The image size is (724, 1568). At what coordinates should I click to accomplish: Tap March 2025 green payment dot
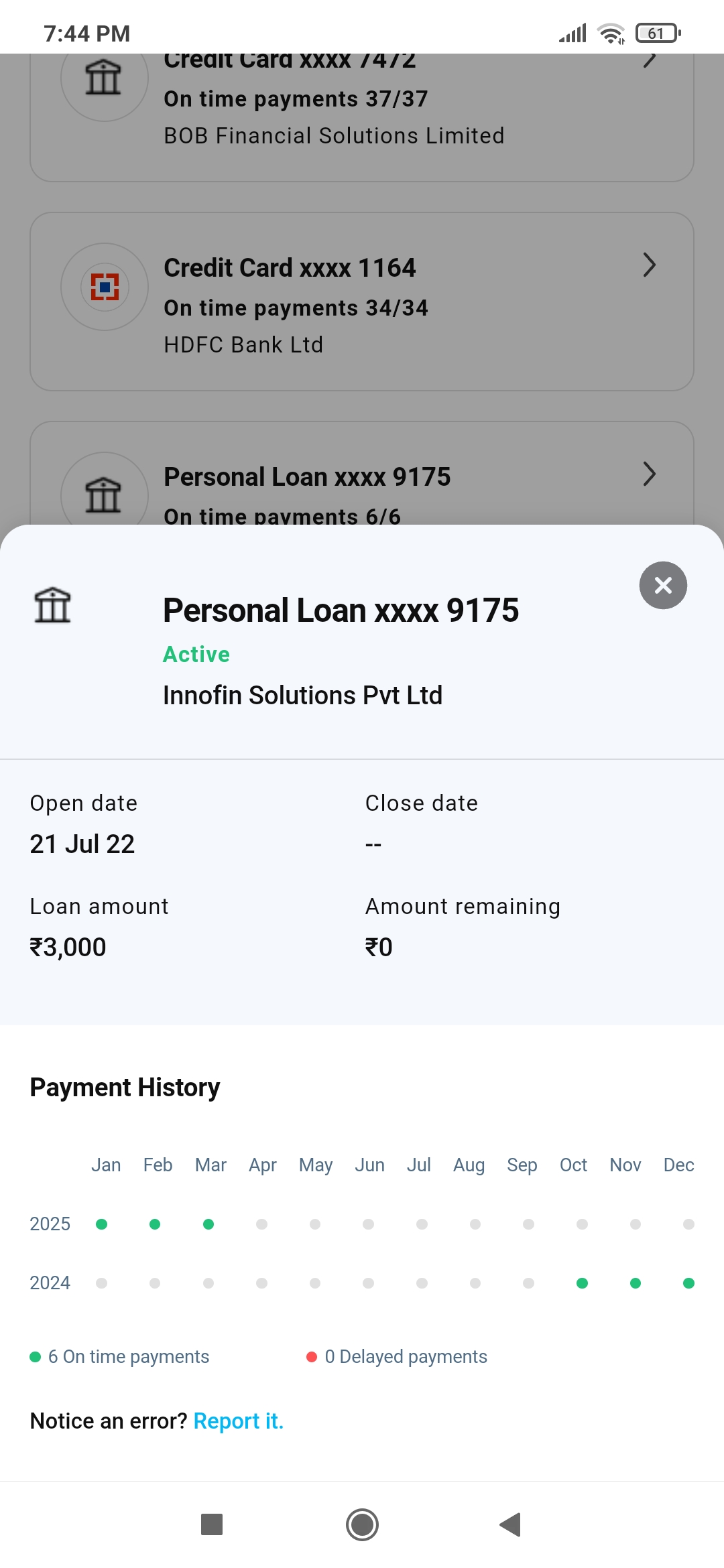coord(208,1224)
